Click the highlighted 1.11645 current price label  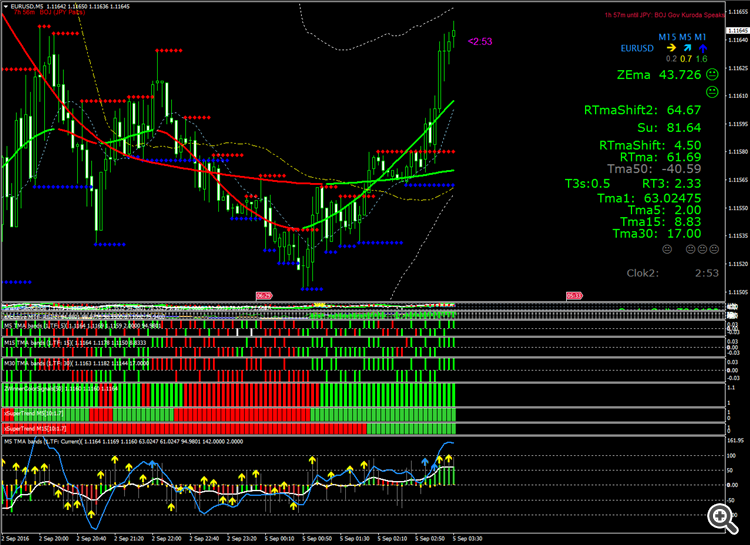coord(737,31)
